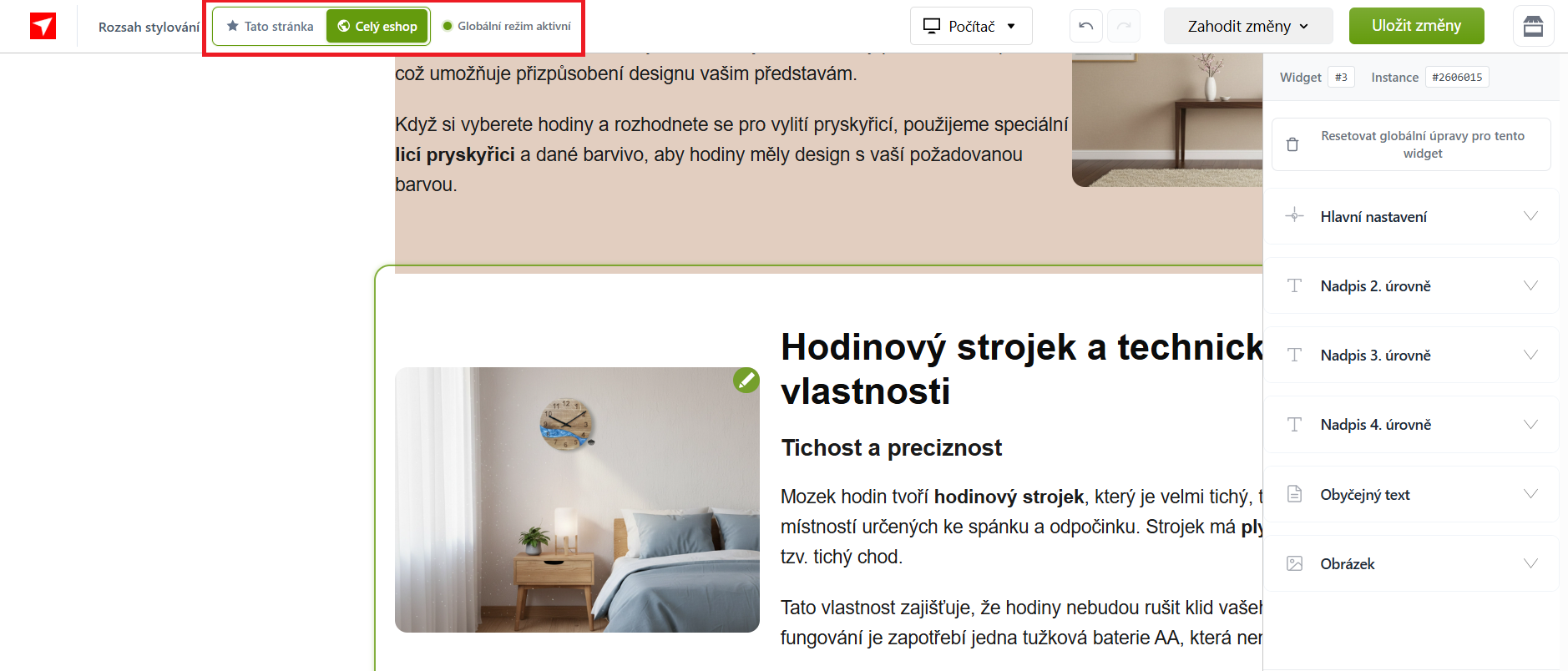Click the undo arrow icon
The width and height of the screenshot is (1568, 671).
[x=1085, y=26]
